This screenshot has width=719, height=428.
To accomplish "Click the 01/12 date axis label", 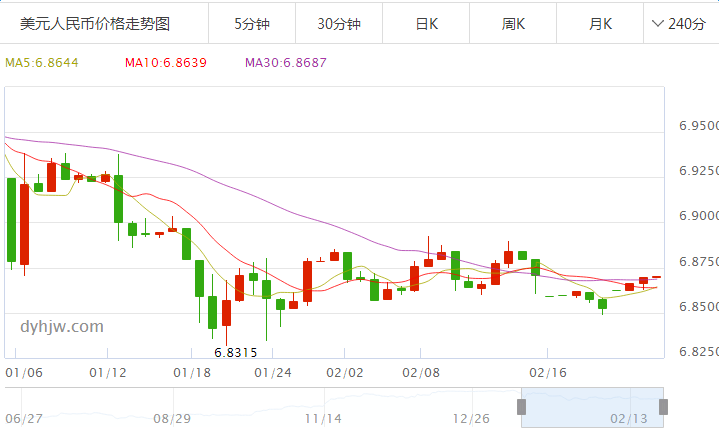I will (108, 372).
